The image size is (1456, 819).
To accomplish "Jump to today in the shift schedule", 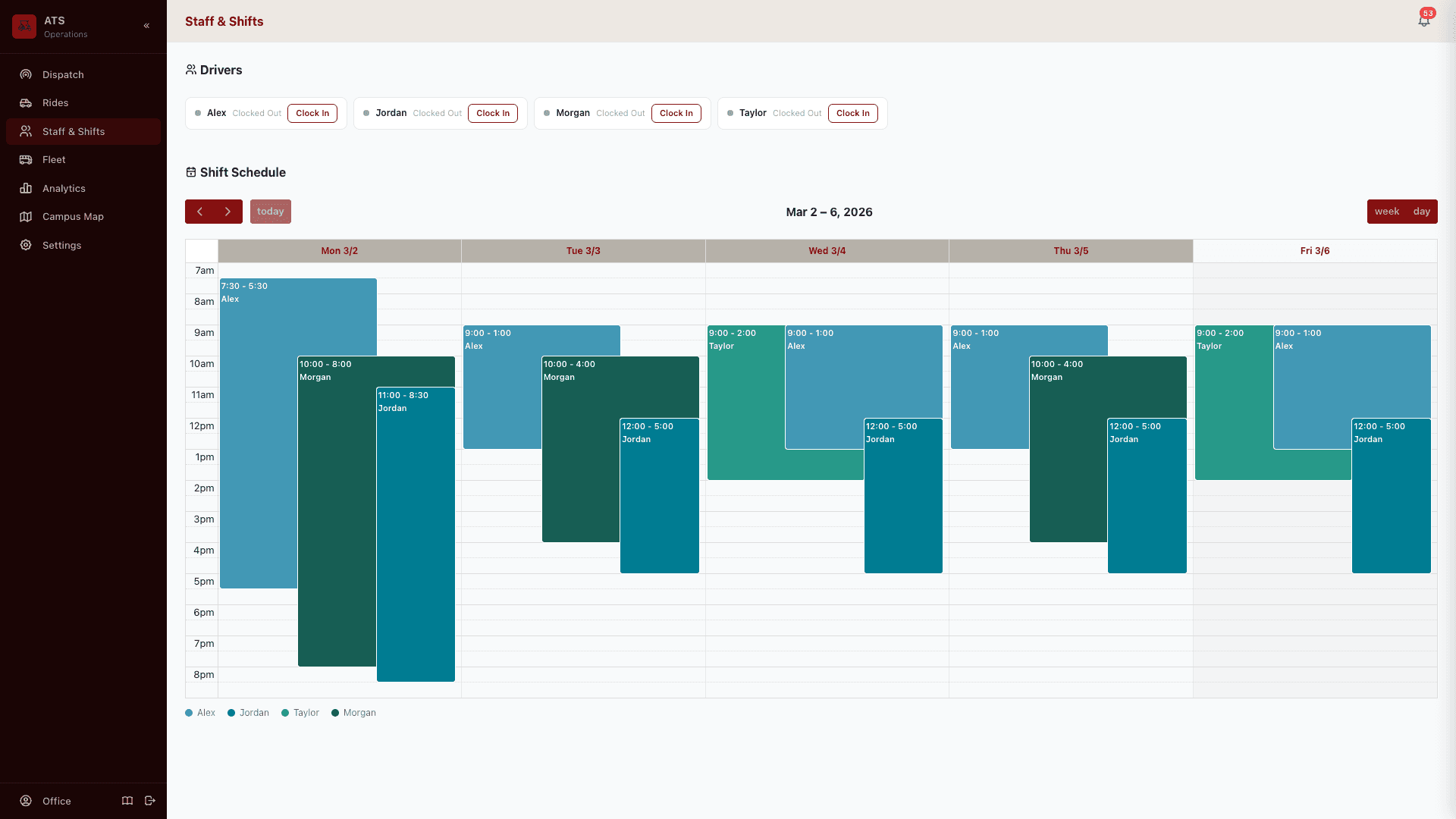I will point(270,212).
